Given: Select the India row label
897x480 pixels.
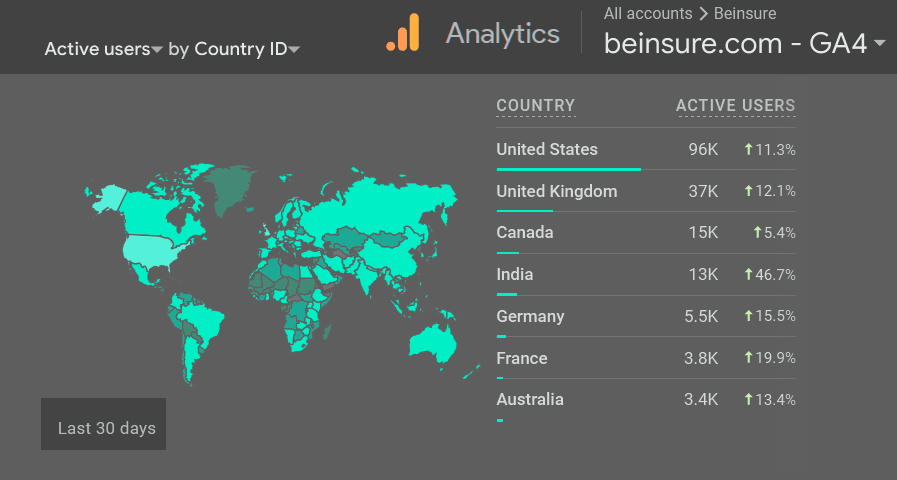Looking at the screenshot, I should (515, 275).
